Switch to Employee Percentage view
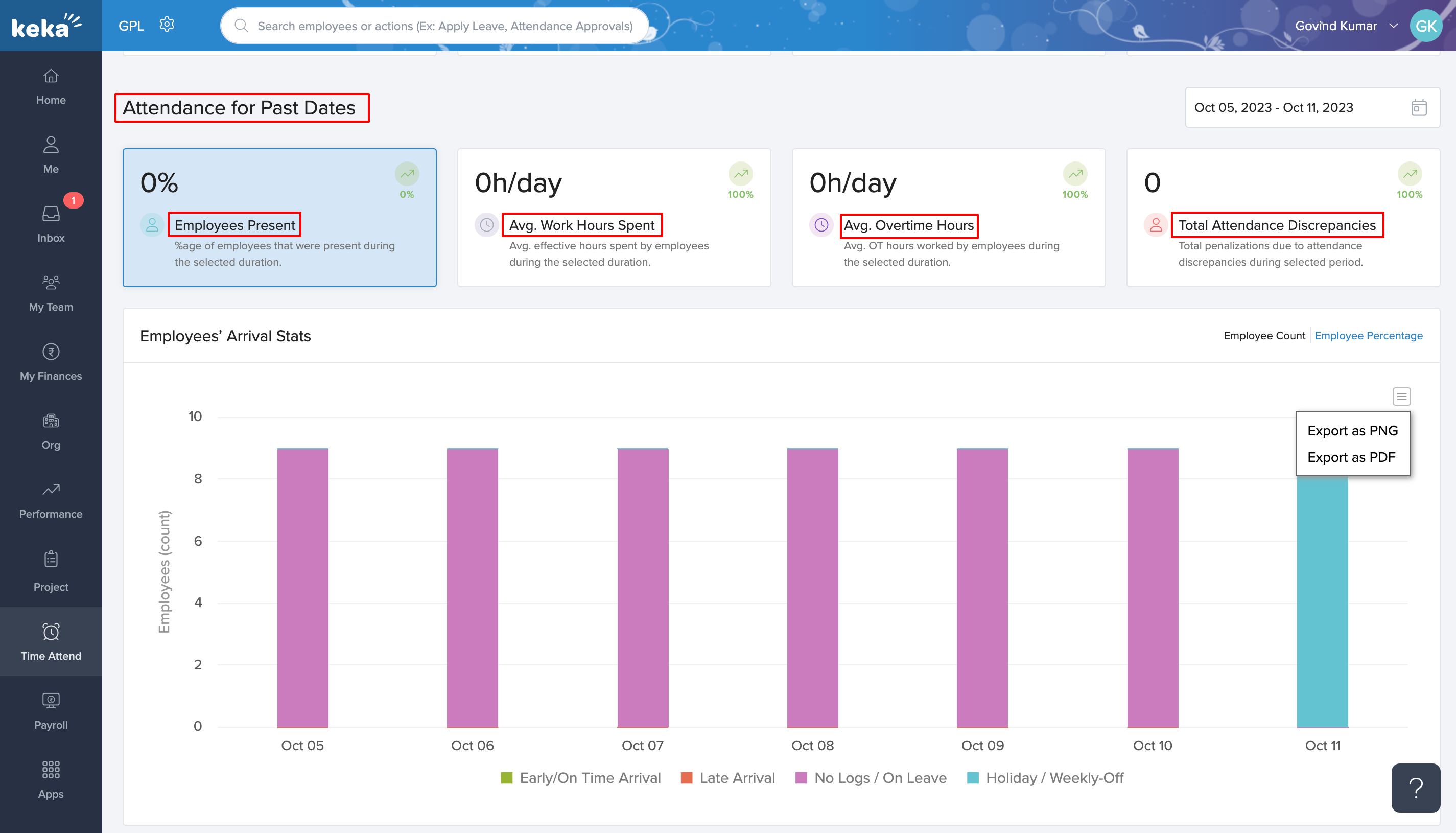 click(1368, 336)
